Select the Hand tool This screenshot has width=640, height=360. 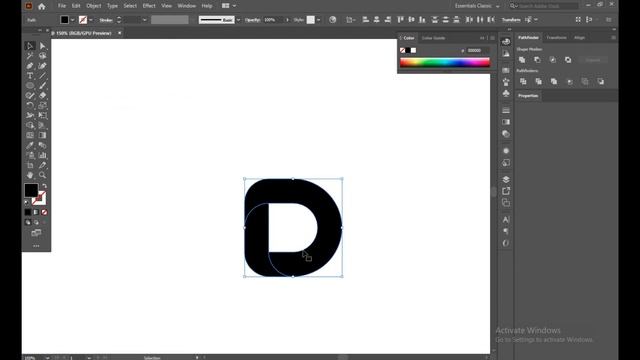[30, 175]
